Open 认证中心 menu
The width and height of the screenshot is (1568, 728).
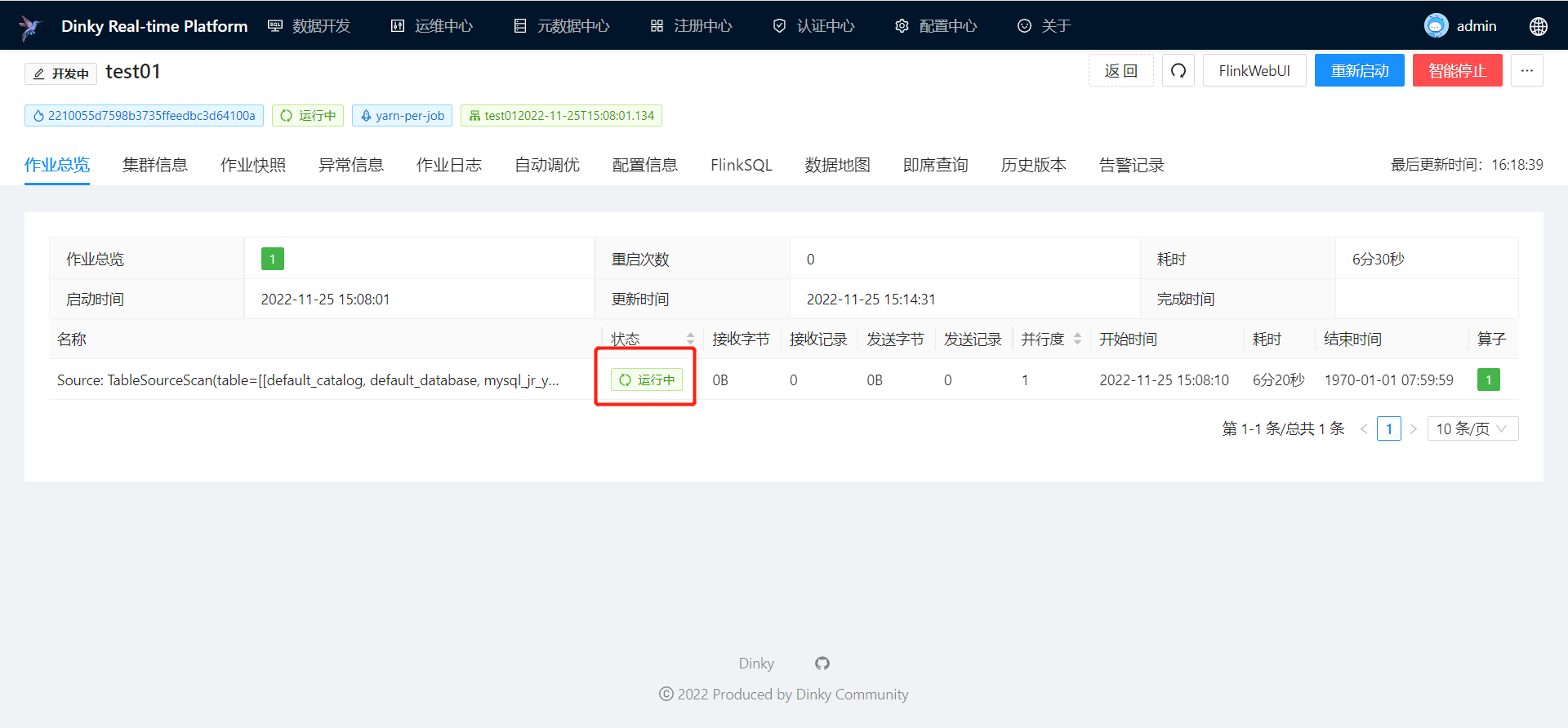[814, 26]
